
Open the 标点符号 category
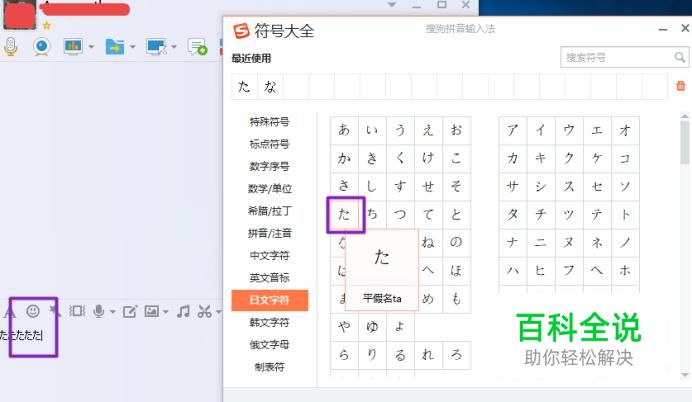269,144
